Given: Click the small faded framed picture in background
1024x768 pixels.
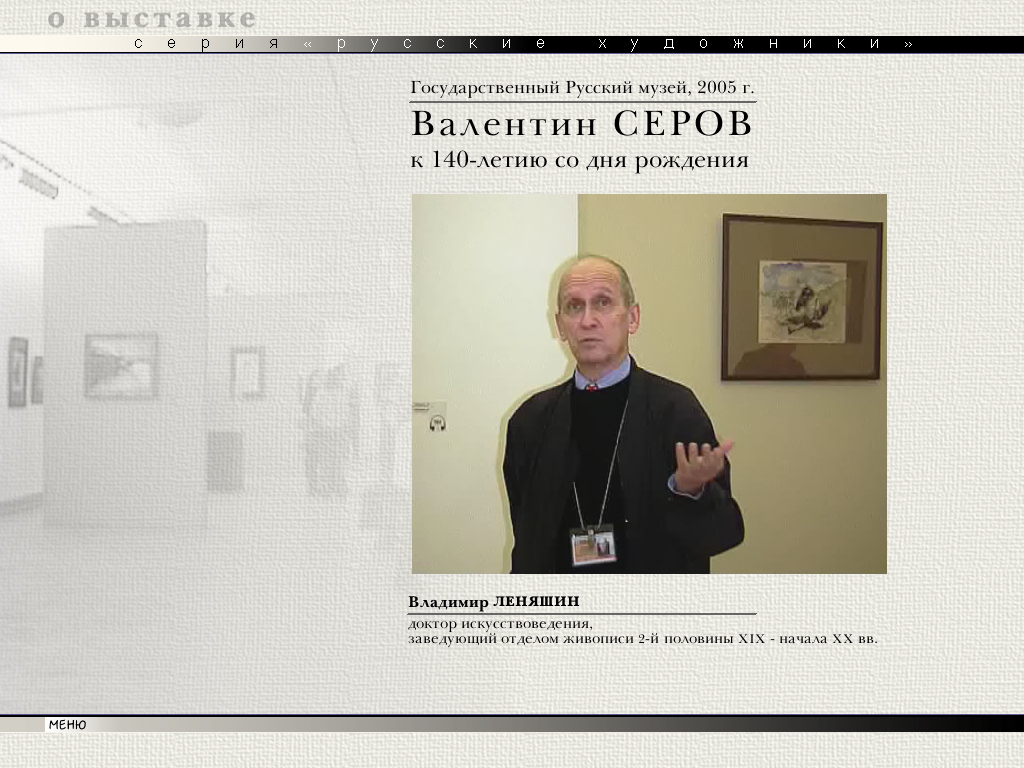Looking at the screenshot, I should [x=246, y=372].
